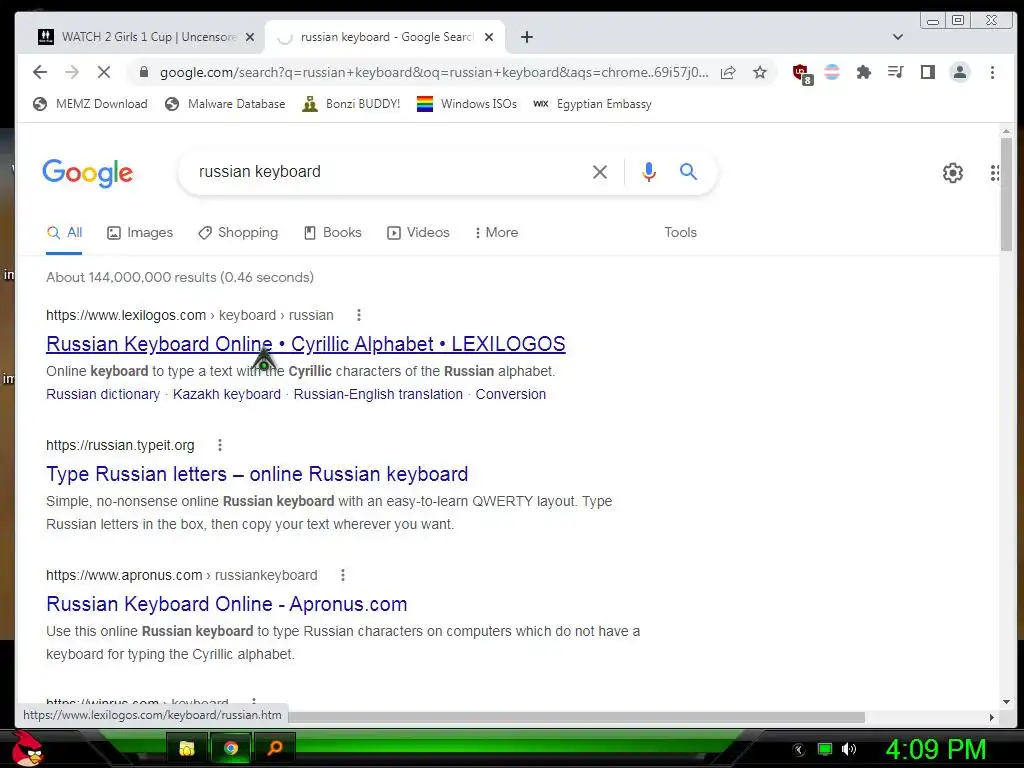
Task: Open the Russian dictionary sublink
Action: pyautogui.click(x=103, y=394)
